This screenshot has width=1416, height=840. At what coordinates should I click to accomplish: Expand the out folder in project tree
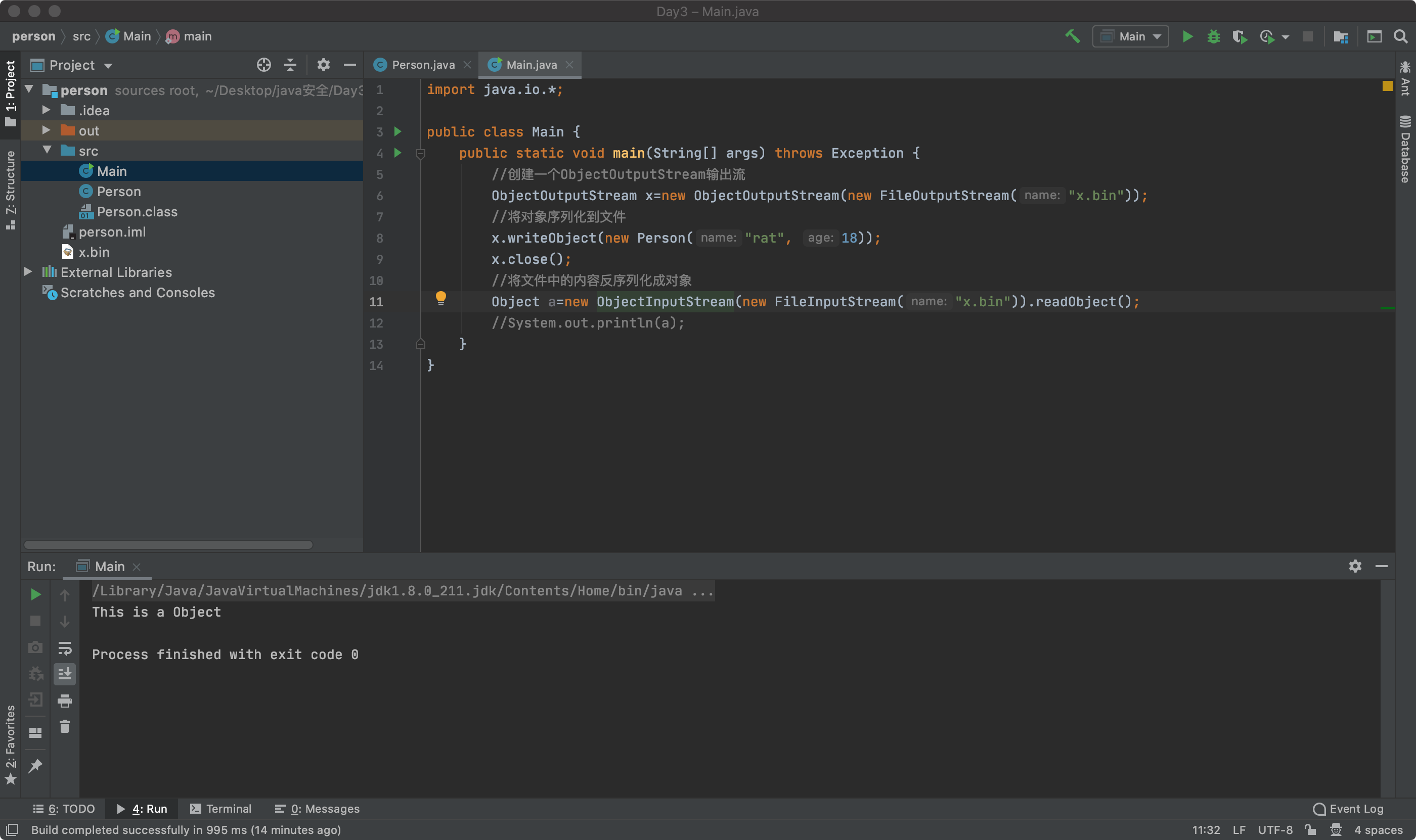pos(47,130)
